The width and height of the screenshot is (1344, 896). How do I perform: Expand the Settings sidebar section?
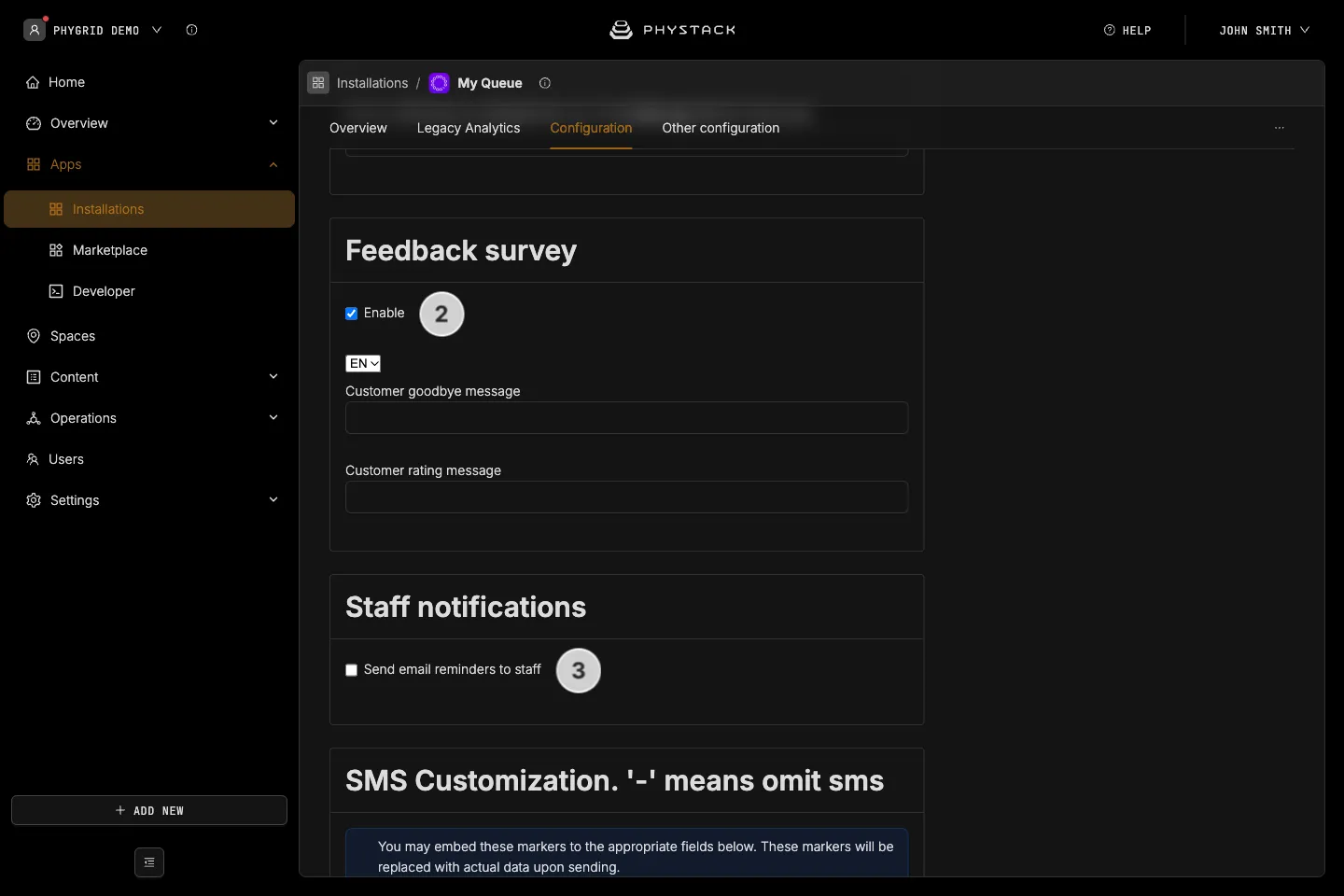(x=273, y=500)
